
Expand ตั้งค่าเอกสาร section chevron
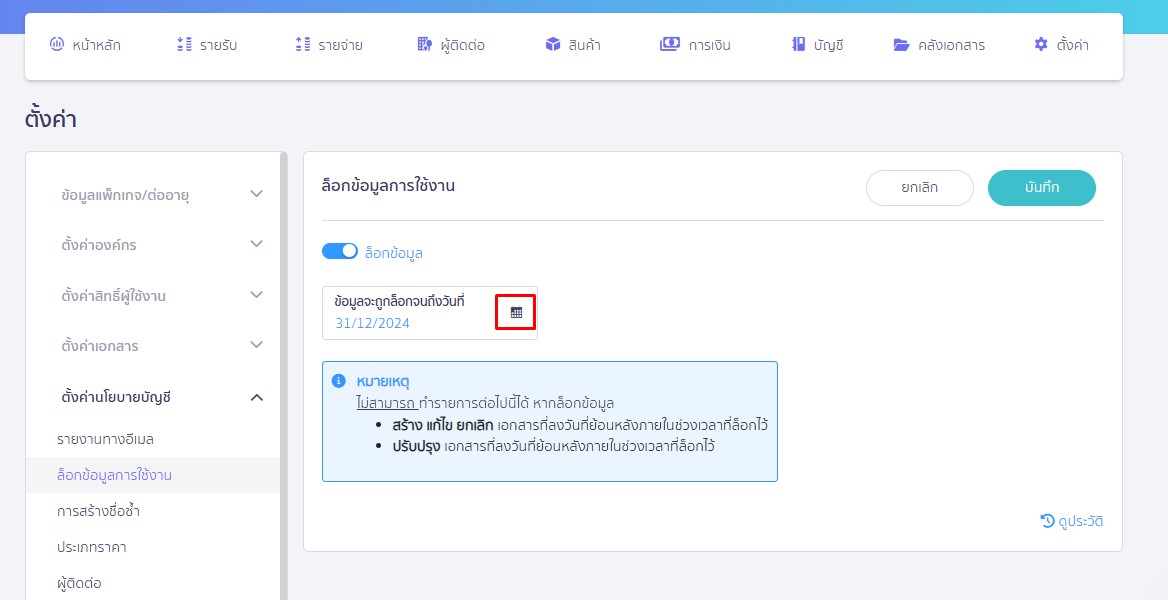click(256, 345)
